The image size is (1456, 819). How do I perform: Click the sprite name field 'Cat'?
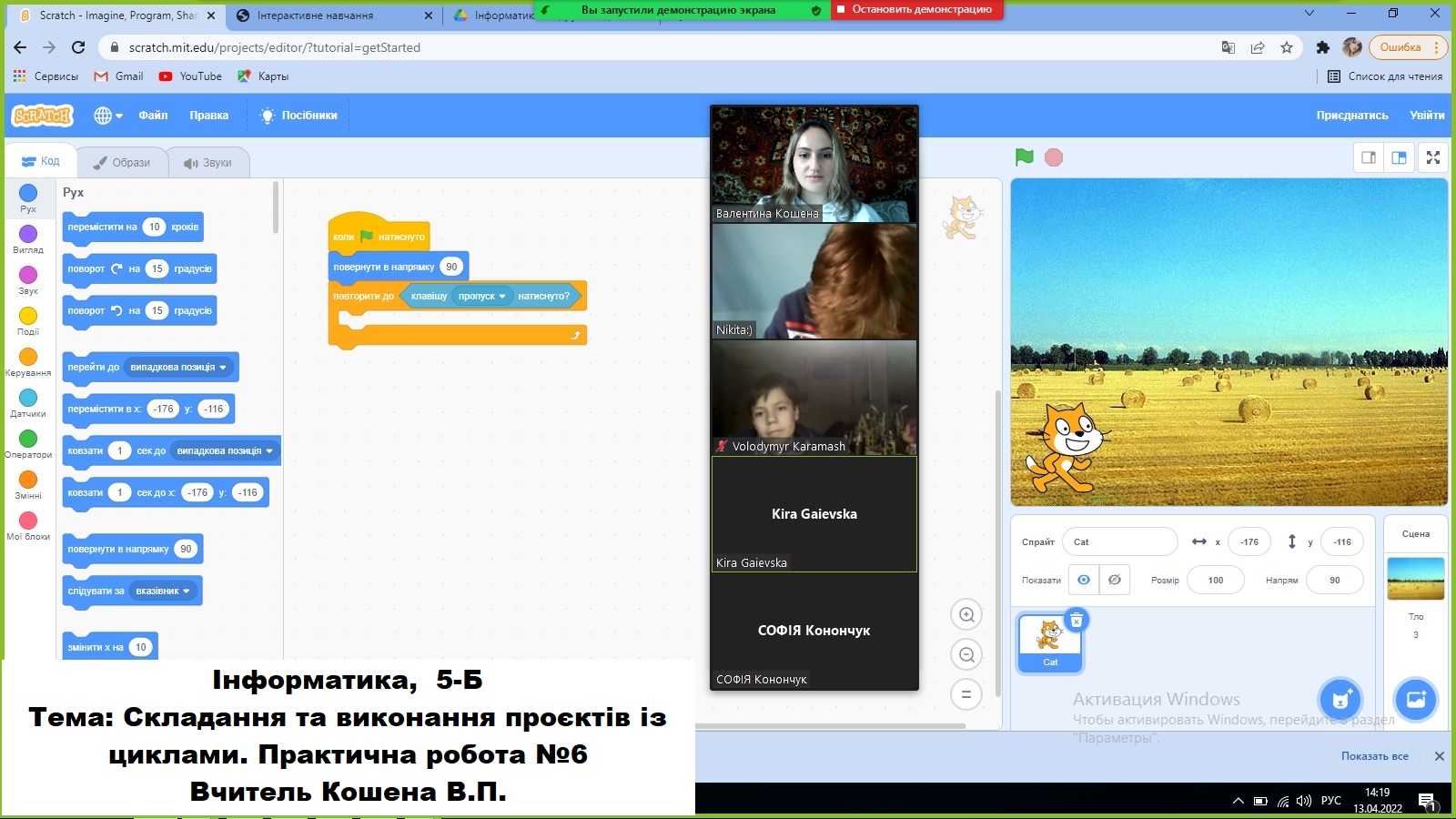pos(1119,542)
